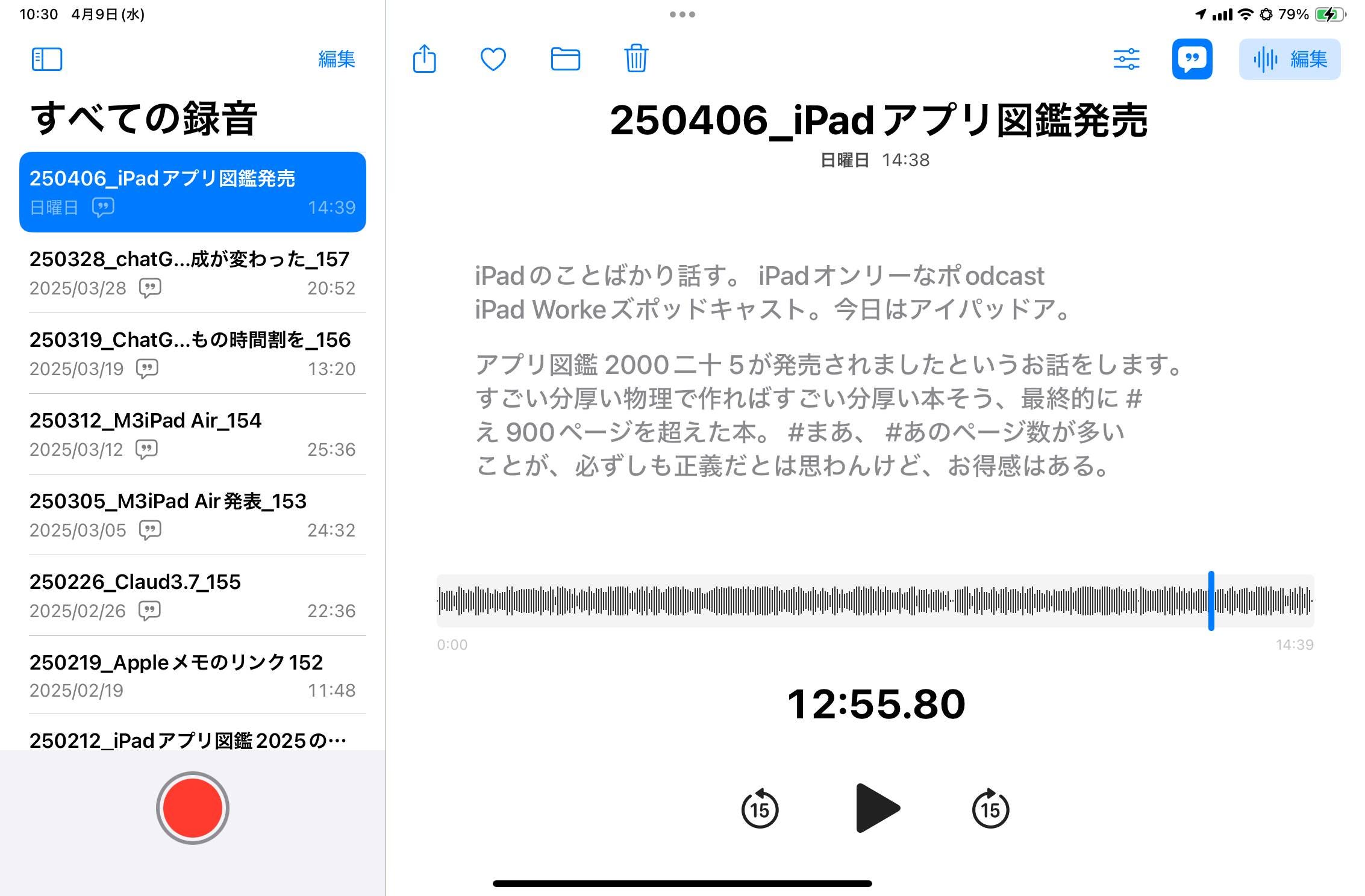The image size is (1365, 896).
Task: Click transcript icon on 250226 recording row
Action: (x=149, y=611)
